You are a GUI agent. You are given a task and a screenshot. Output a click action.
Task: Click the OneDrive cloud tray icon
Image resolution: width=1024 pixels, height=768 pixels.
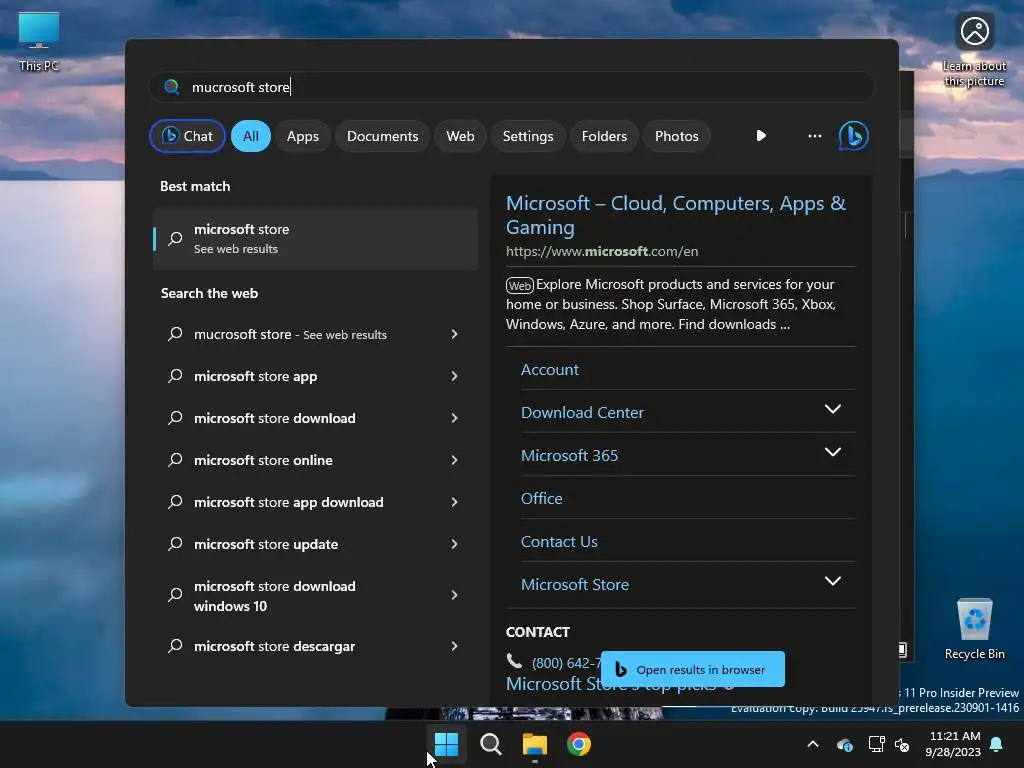click(844, 744)
